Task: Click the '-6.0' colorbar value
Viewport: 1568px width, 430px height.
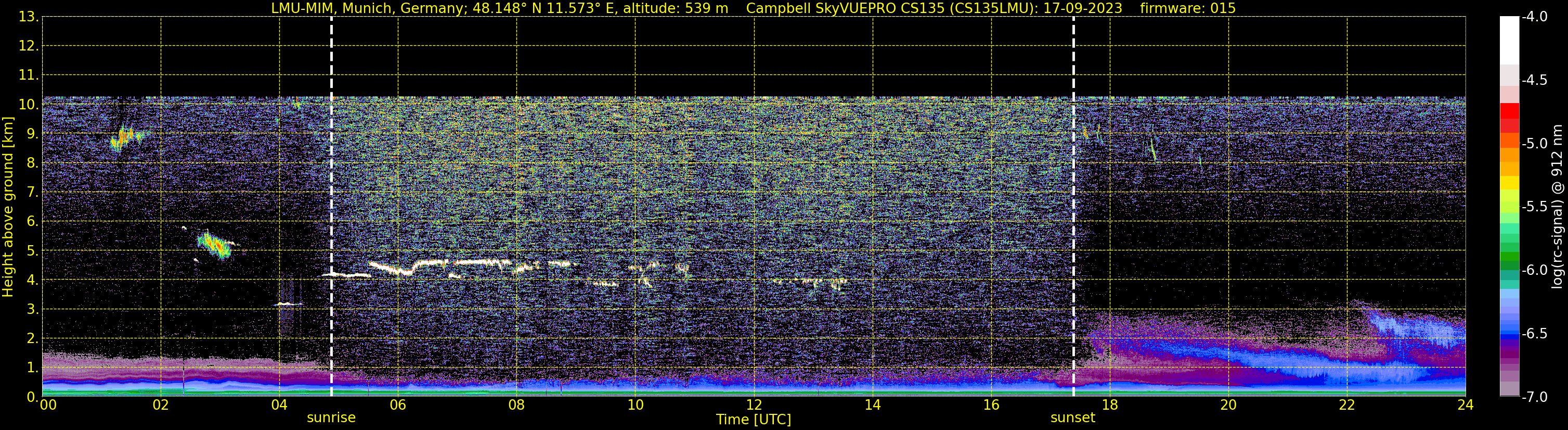Action: 1535,270
